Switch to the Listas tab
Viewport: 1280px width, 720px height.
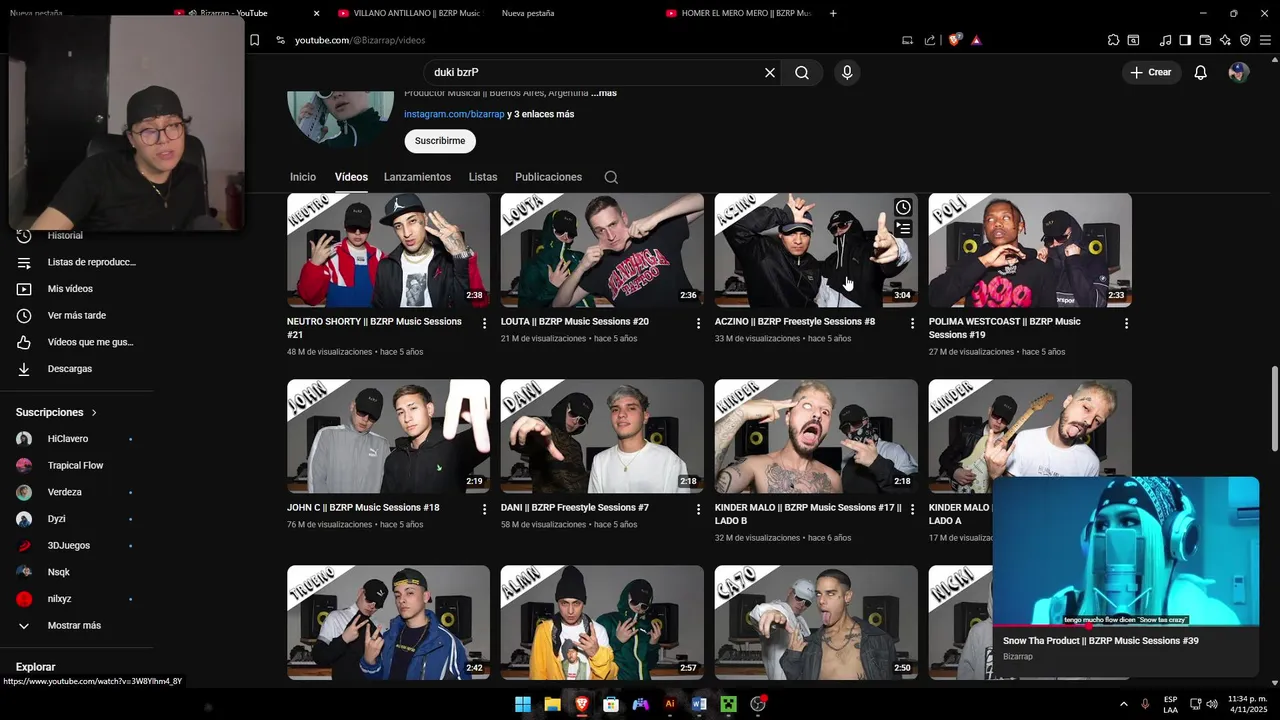483,177
